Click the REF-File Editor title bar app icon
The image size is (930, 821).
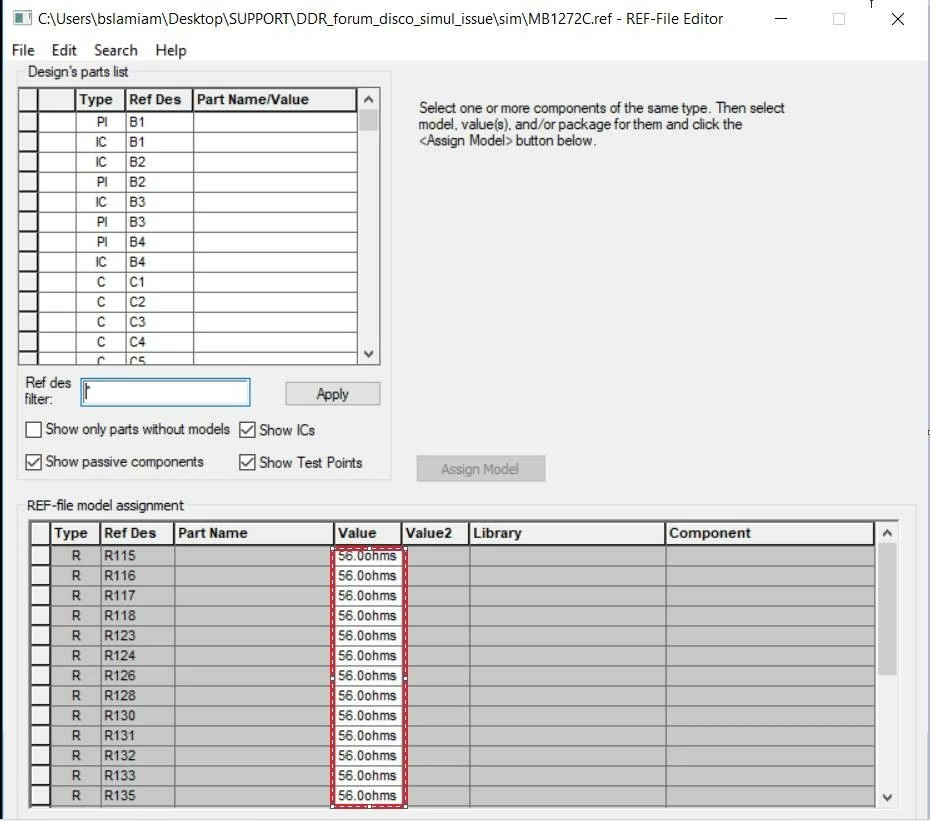[22, 18]
